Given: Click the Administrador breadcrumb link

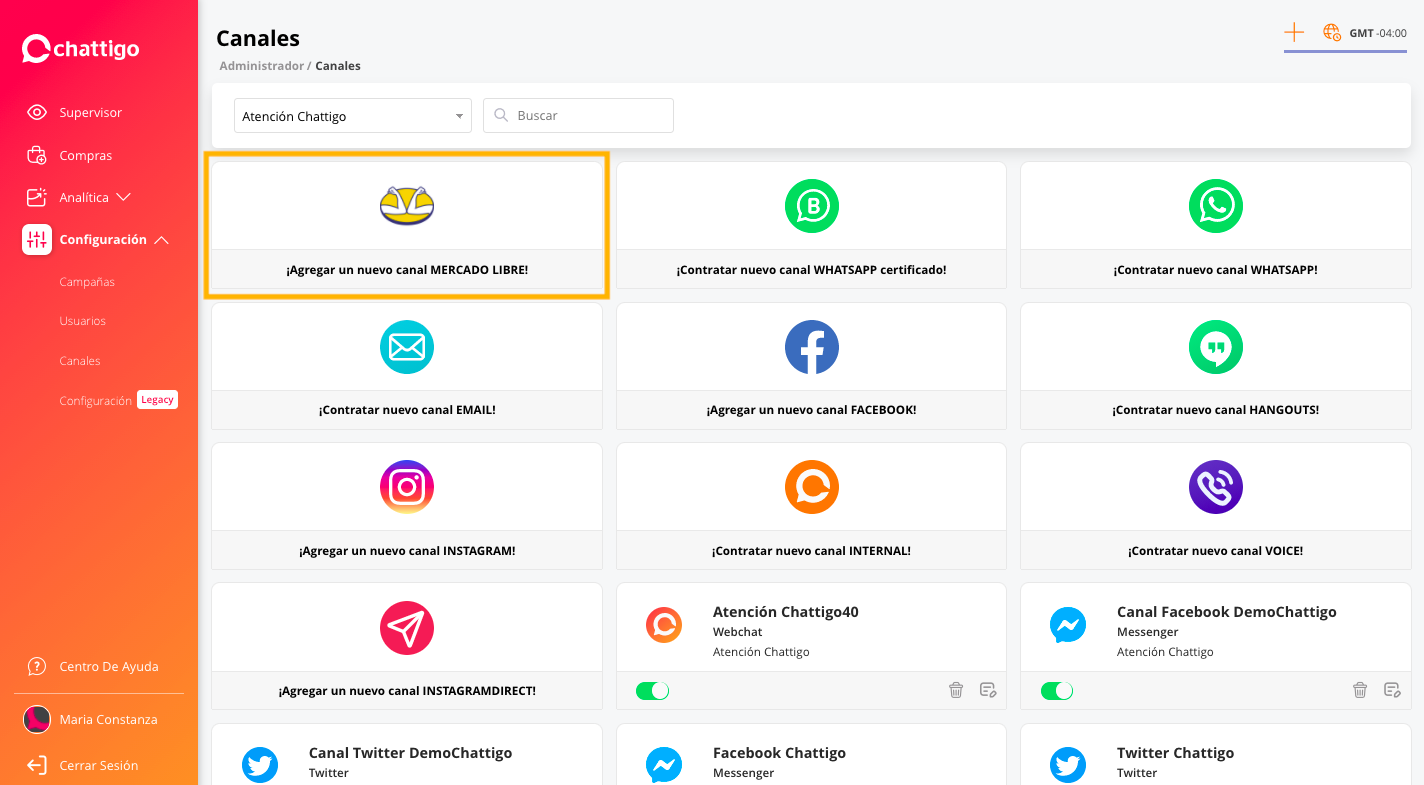Looking at the screenshot, I should (260, 66).
